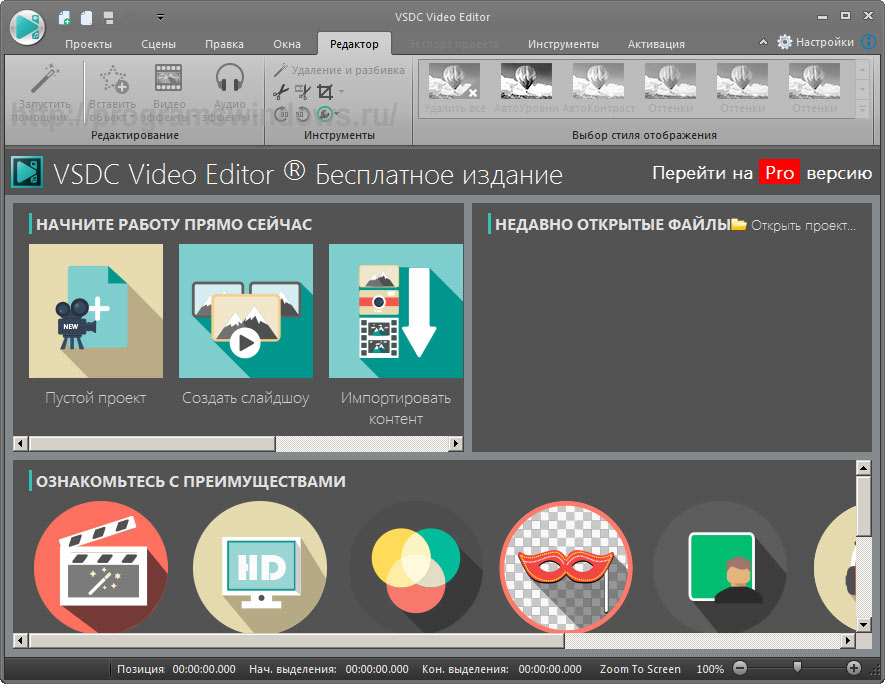Open the color blending circles feature icon
This screenshot has height=684, width=885.
click(416, 567)
